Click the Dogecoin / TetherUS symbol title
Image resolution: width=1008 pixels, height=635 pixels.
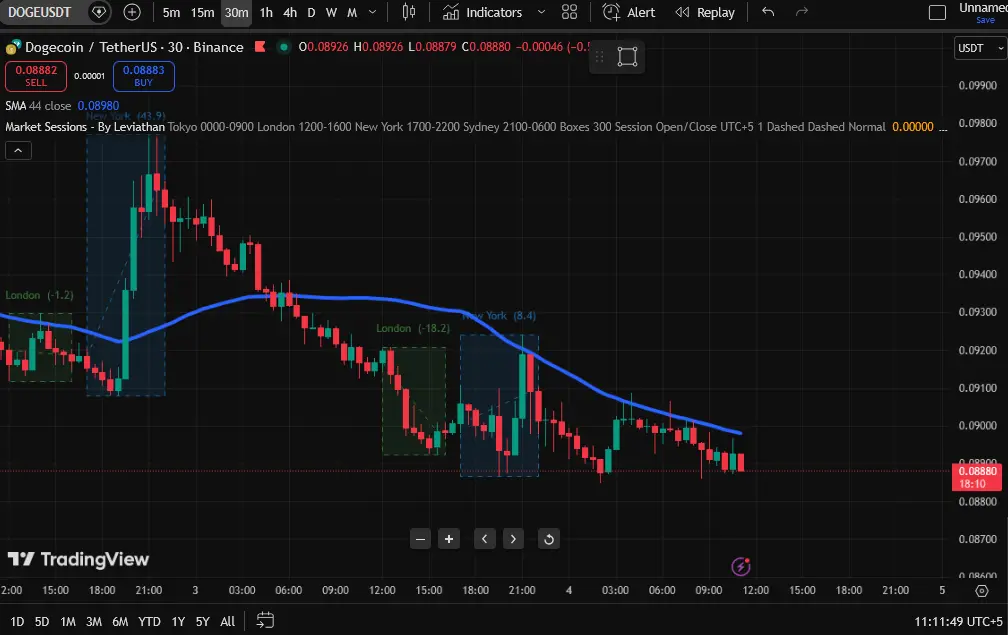[134, 47]
